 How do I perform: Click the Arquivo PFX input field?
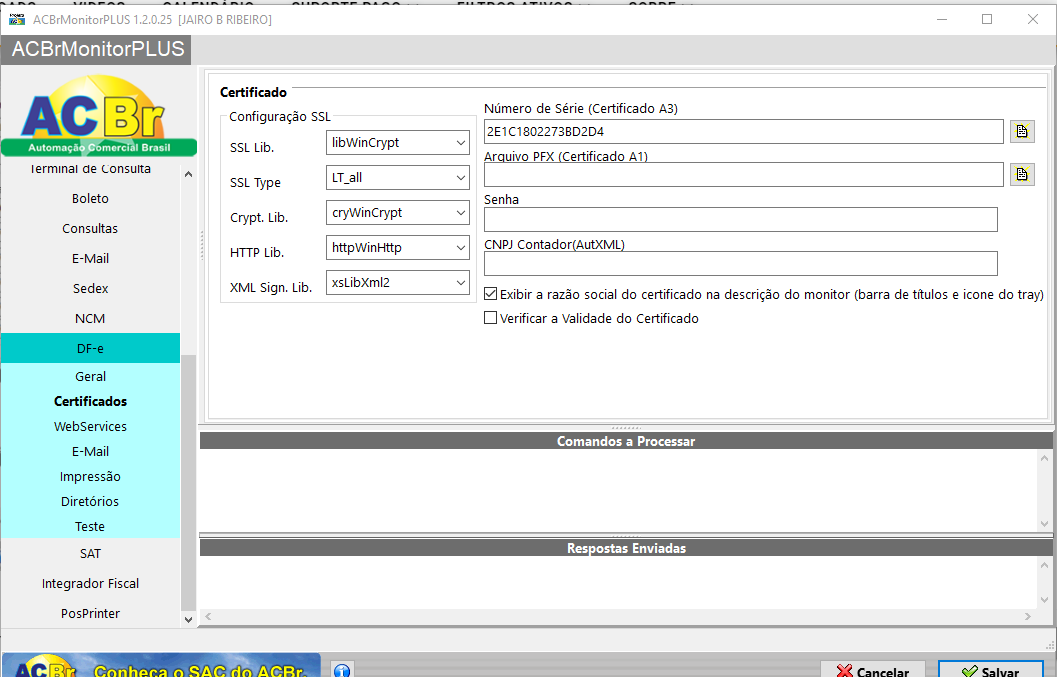pos(744,175)
